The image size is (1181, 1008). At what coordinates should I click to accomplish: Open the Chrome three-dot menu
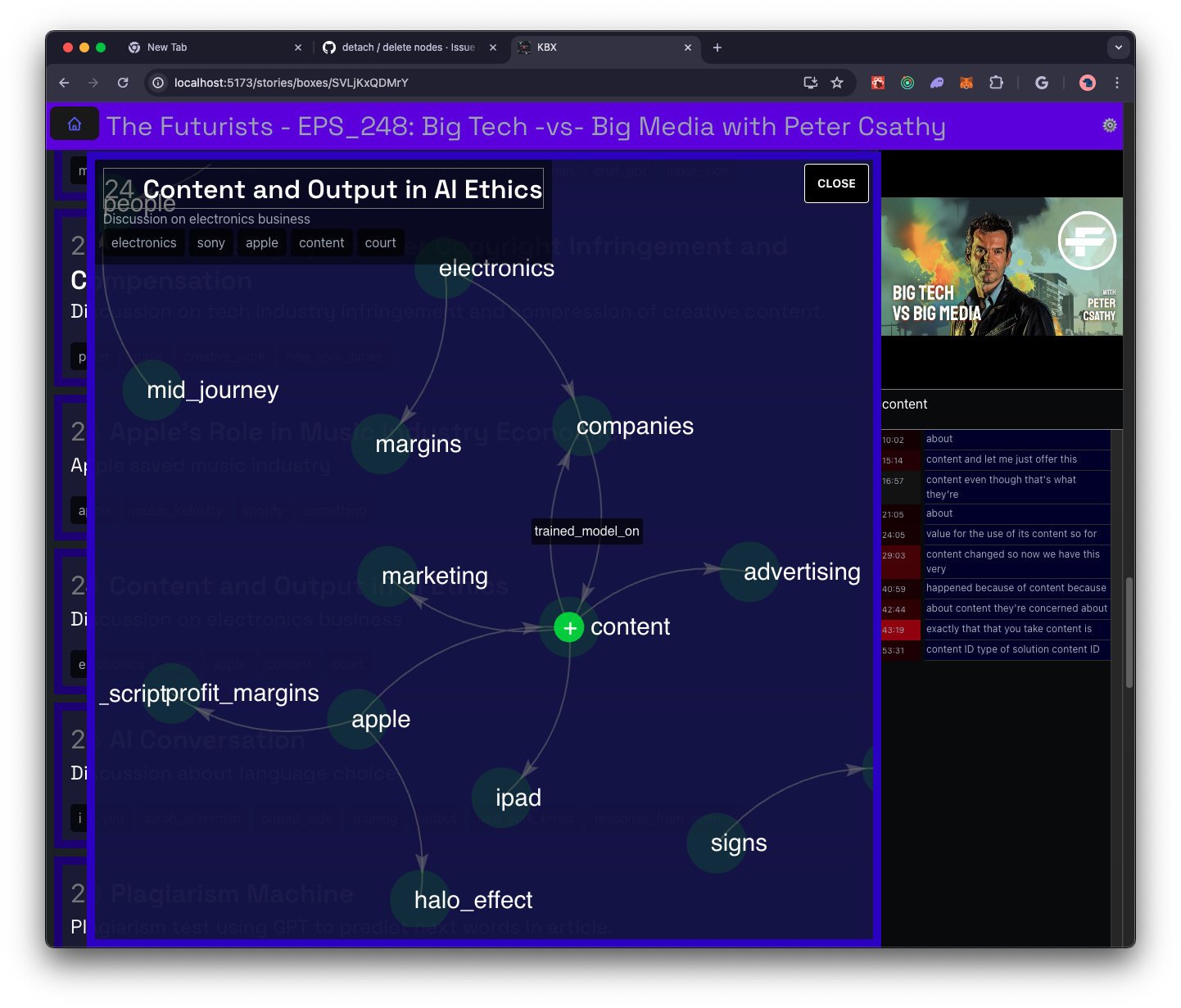(x=1117, y=83)
